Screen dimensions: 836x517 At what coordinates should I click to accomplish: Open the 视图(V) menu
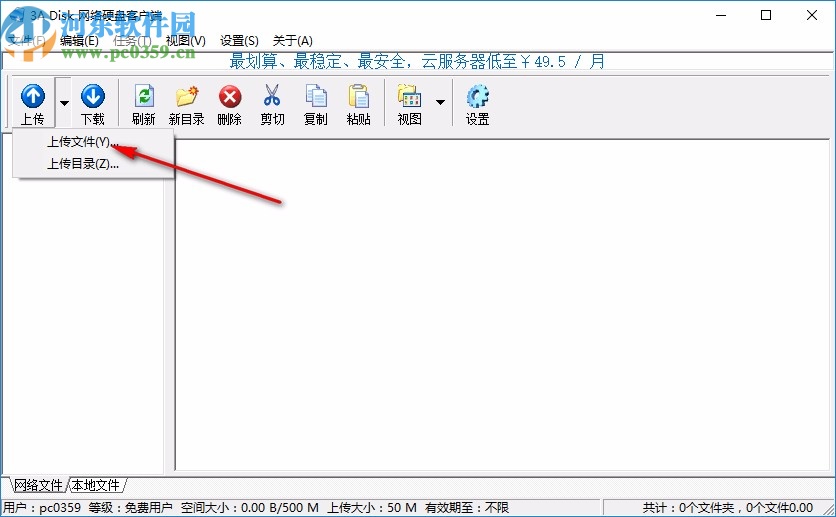click(186, 41)
